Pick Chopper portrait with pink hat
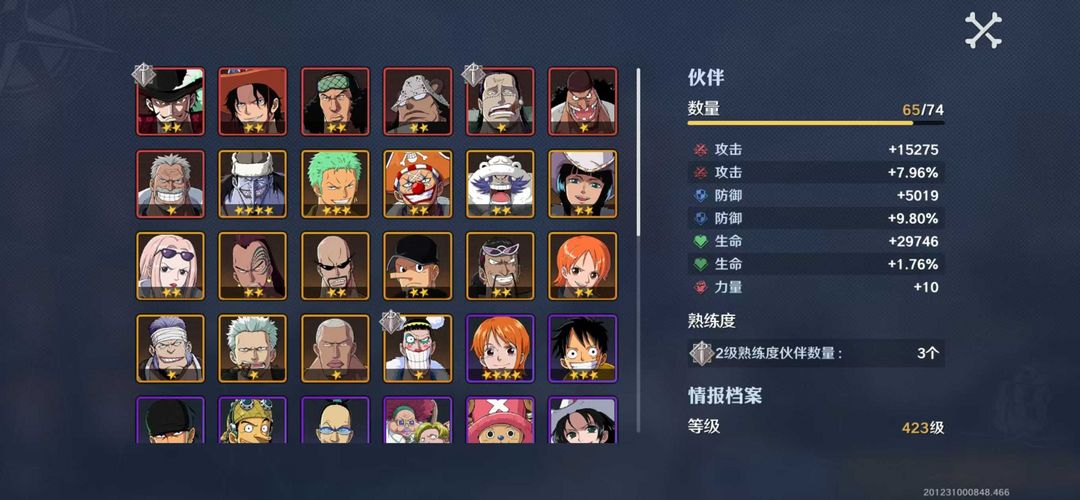 501,419
